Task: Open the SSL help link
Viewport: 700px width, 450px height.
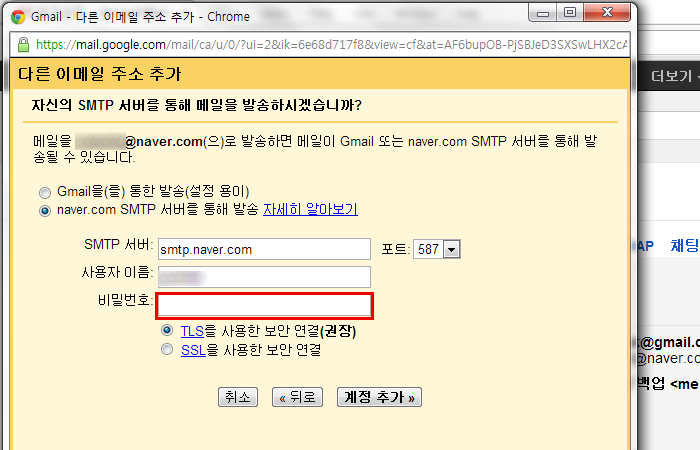Action: pyautogui.click(x=193, y=350)
